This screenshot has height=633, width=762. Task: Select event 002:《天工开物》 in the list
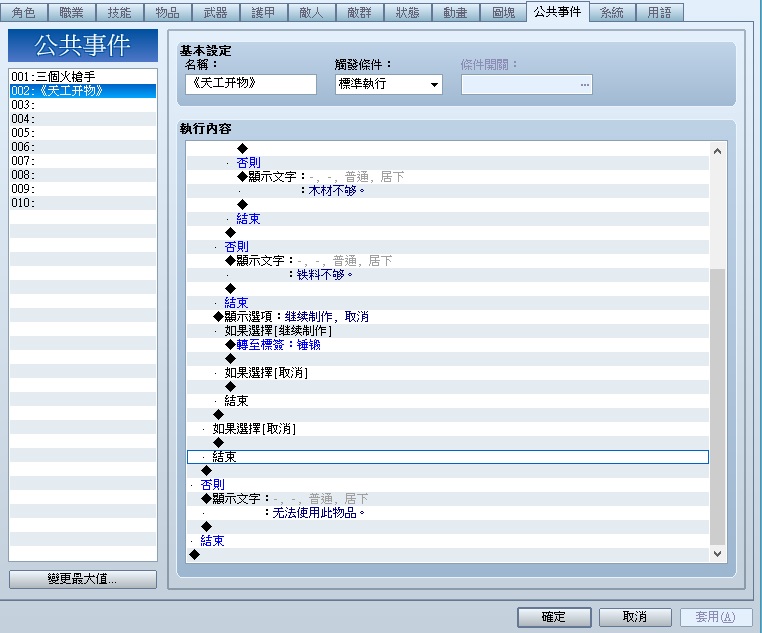(83, 90)
